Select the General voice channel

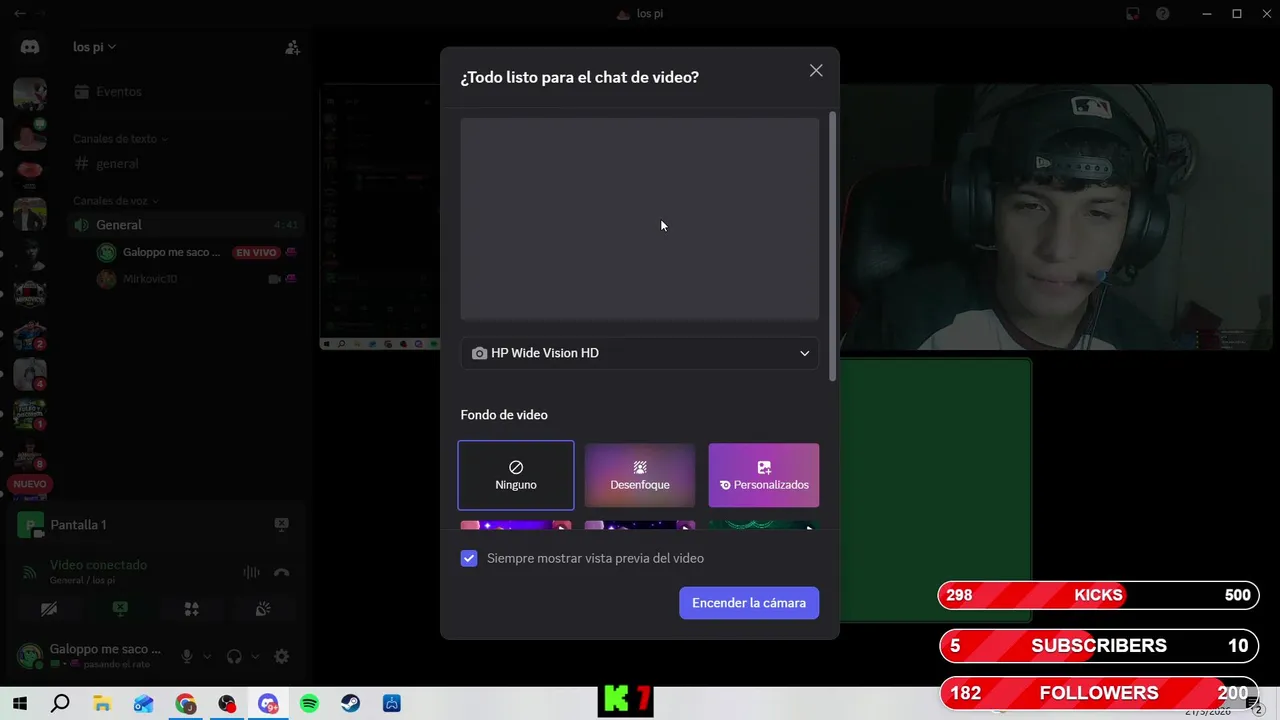pyautogui.click(x=186, y=225)
